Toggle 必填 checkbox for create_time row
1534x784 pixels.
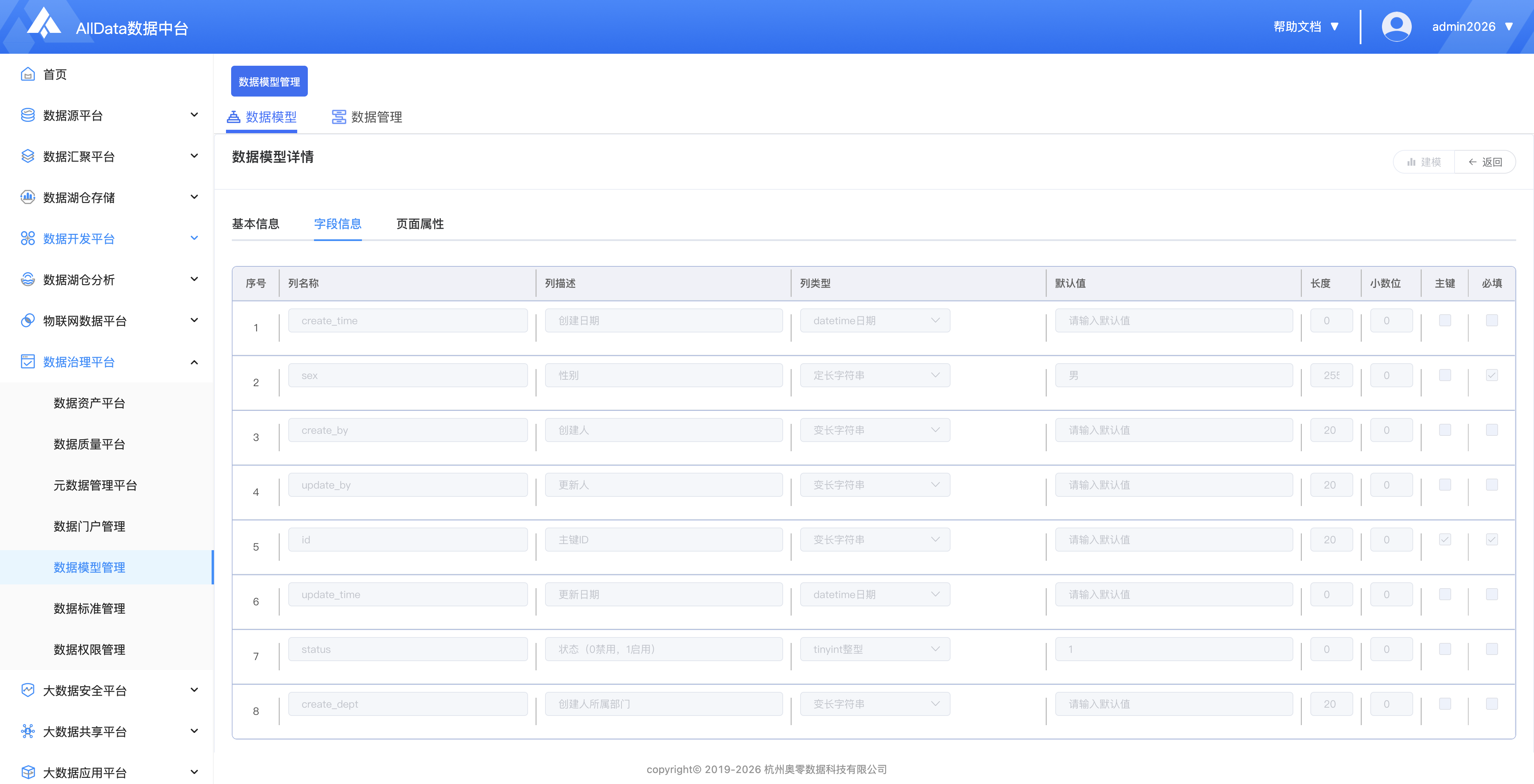click(x=1492, y=320)
